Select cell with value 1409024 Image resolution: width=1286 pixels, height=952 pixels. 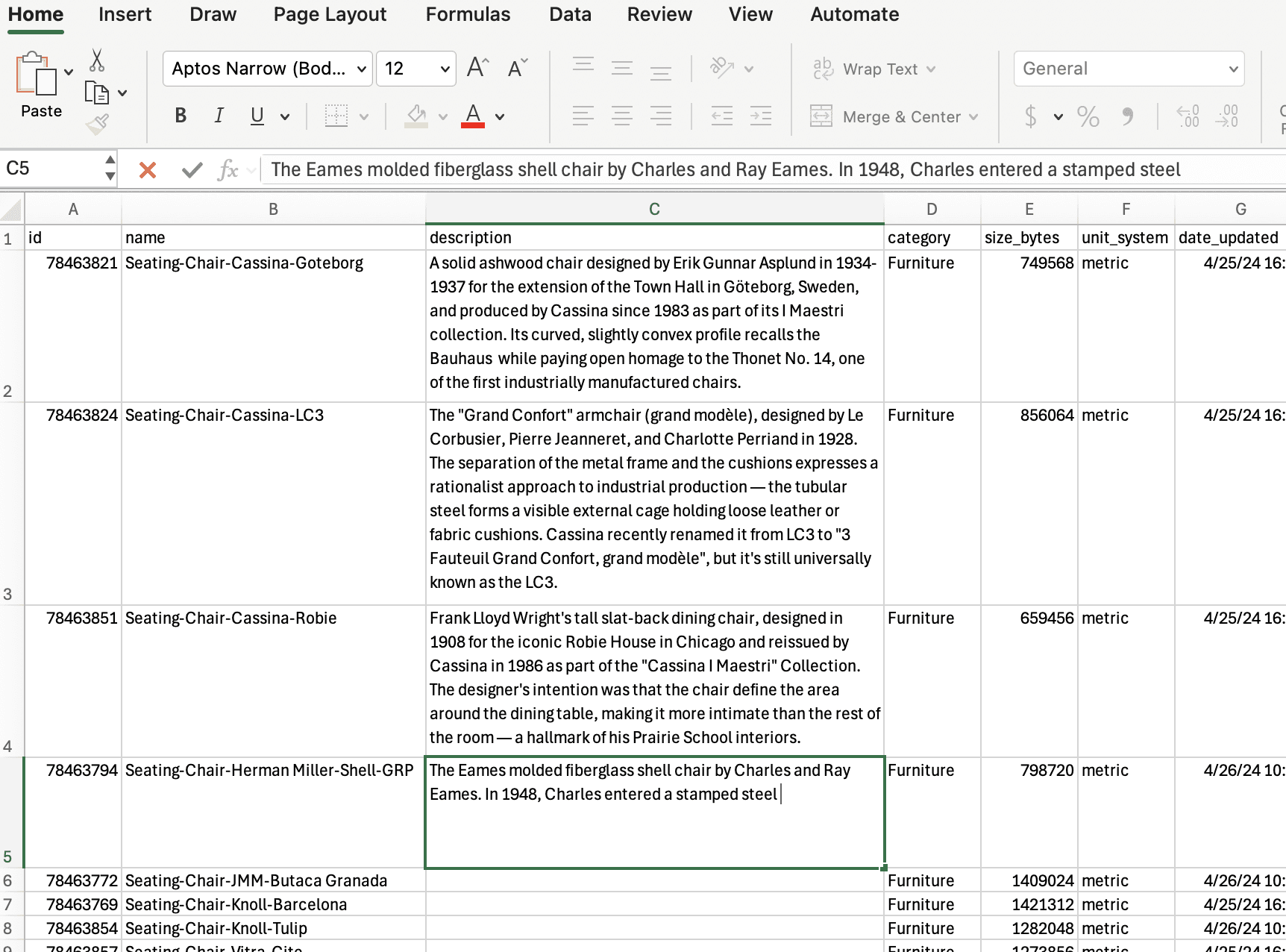tap(1029, 880)
